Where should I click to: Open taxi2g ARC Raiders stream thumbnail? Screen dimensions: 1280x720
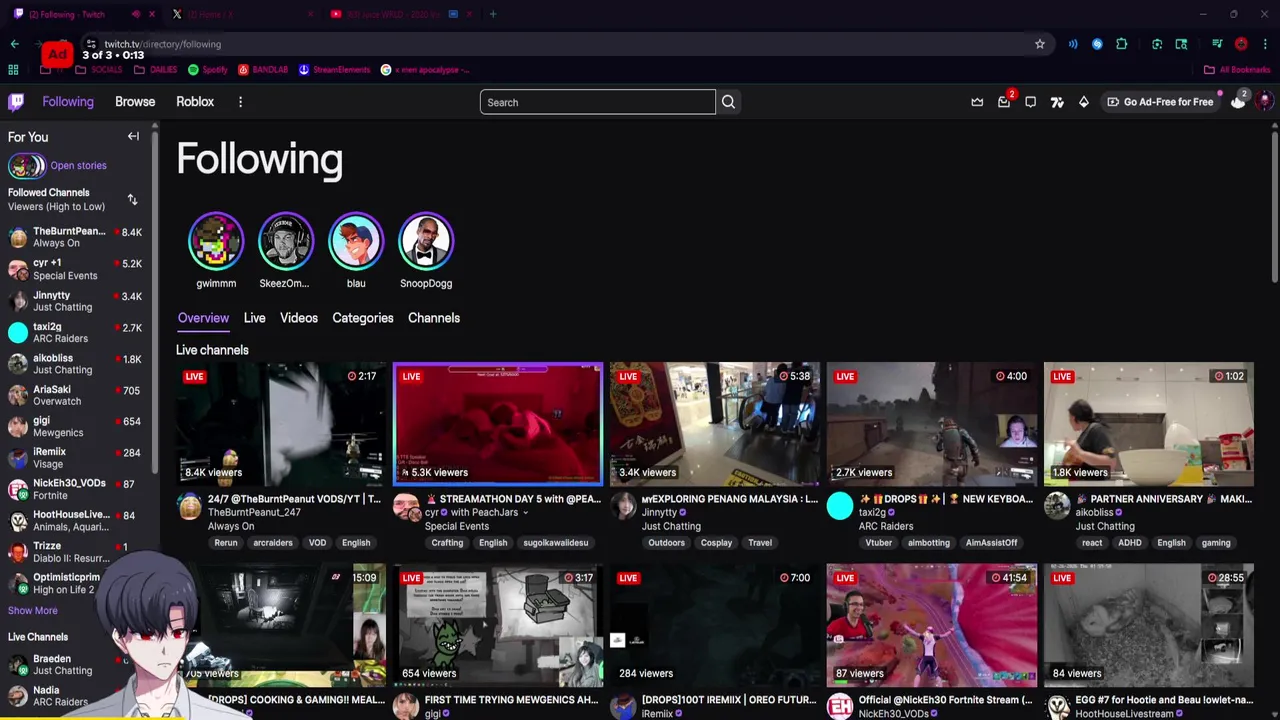(x=932, y=424)
